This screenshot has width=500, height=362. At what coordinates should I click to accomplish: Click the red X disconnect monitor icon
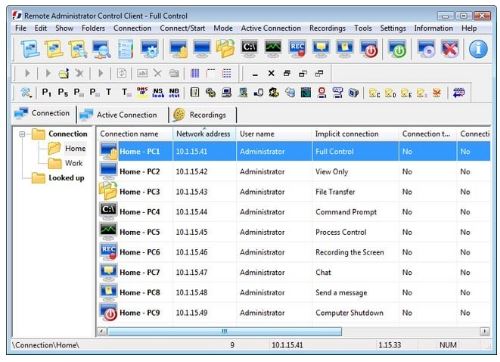450,49
